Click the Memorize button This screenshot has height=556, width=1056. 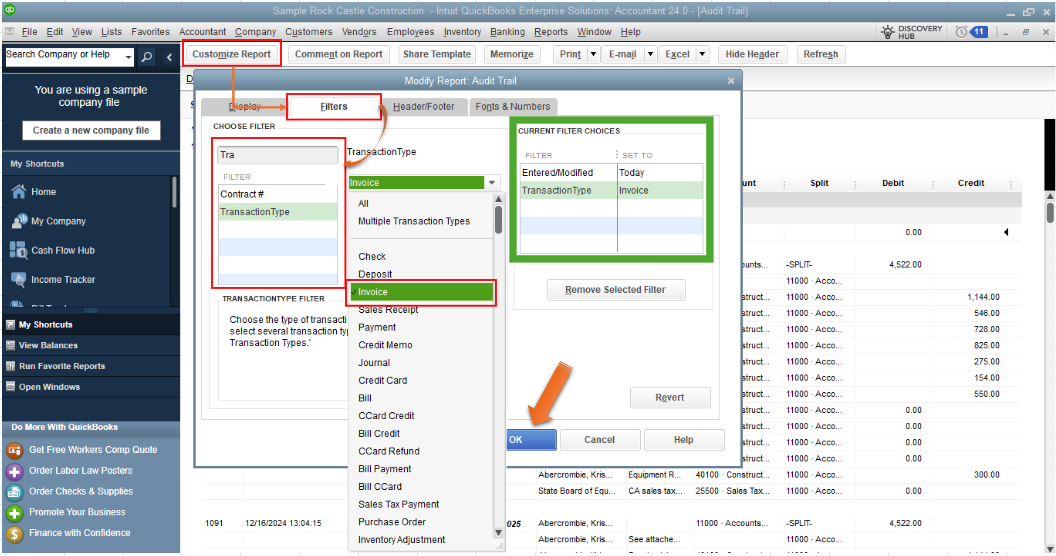(x=512, y=55)
